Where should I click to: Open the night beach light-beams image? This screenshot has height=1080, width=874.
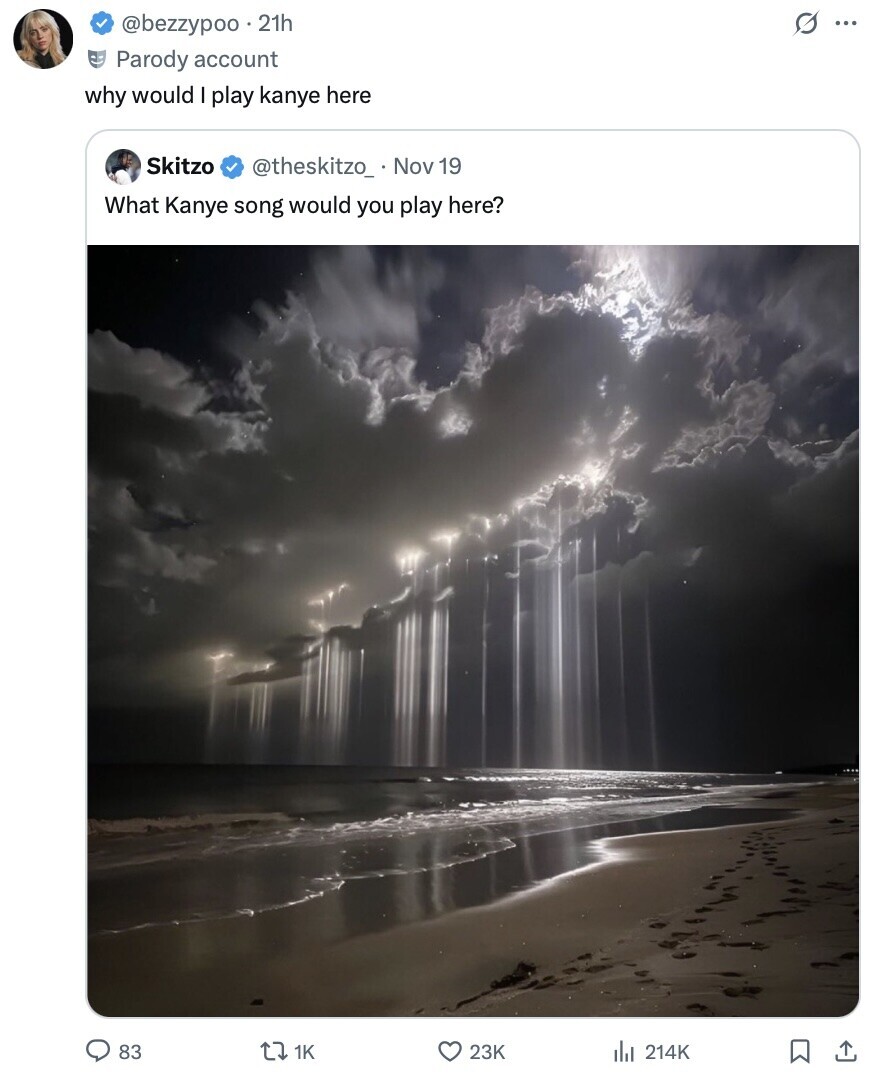coord(473,630)
